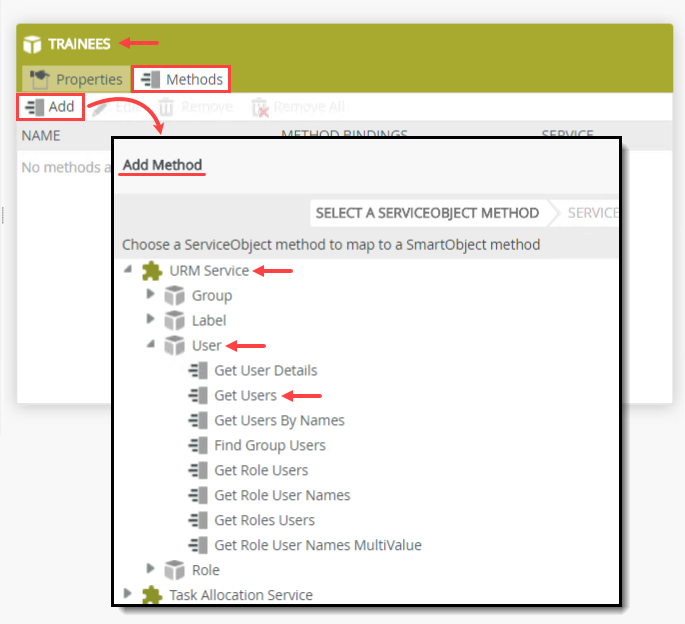Click the Remove All trash icon
The image size is (685, 624).
pos(260,107)
